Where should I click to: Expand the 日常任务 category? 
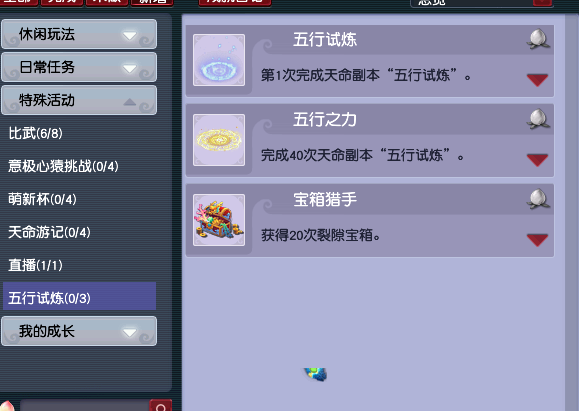79,67
